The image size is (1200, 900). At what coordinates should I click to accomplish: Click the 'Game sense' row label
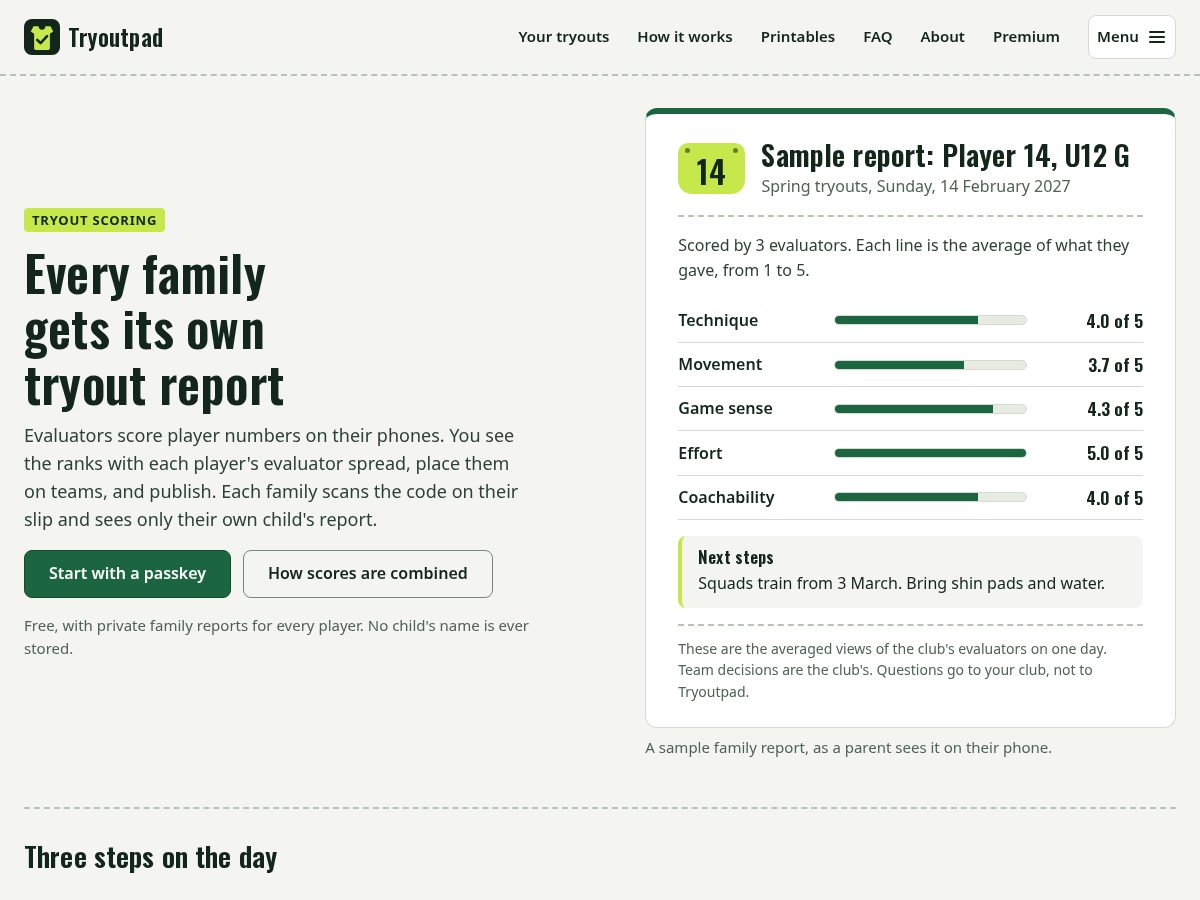pos(725,409)
